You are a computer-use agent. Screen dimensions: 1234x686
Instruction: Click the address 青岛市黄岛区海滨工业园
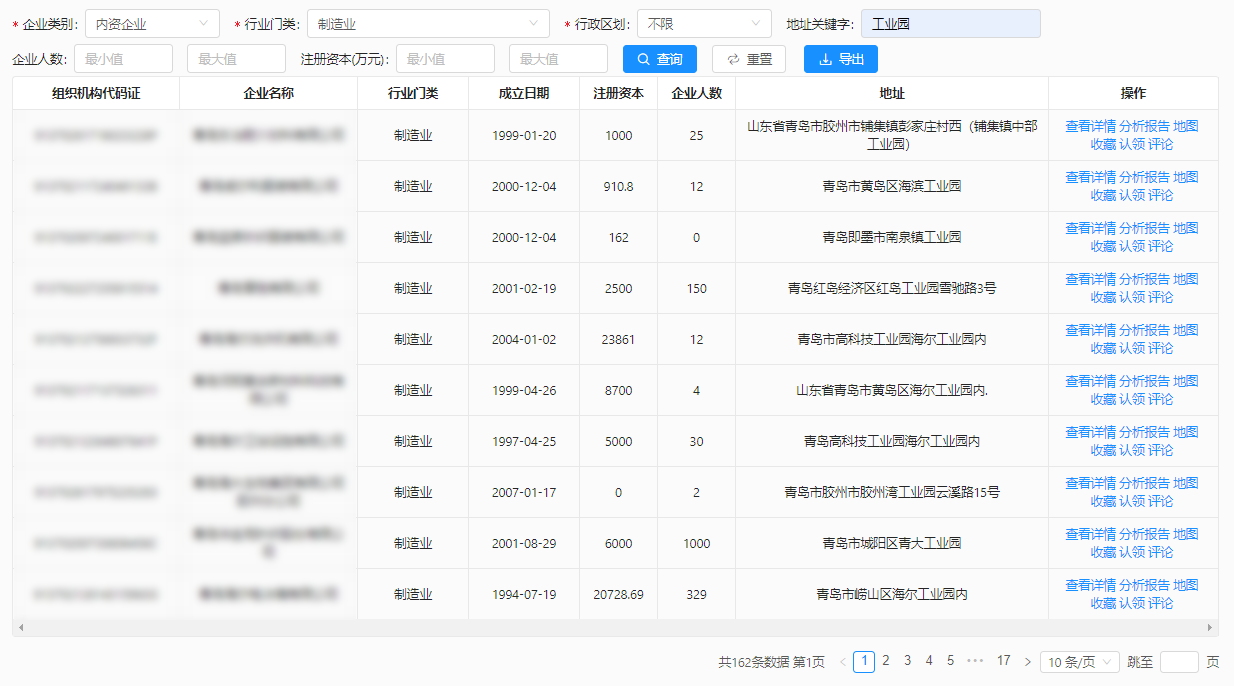(x=892, y=186)
